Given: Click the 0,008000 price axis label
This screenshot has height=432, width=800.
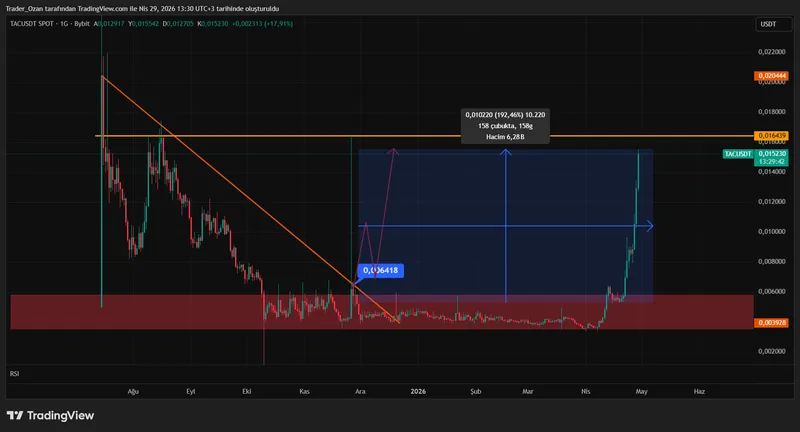Looking at the screenshot, I should [x=771, y=262].
